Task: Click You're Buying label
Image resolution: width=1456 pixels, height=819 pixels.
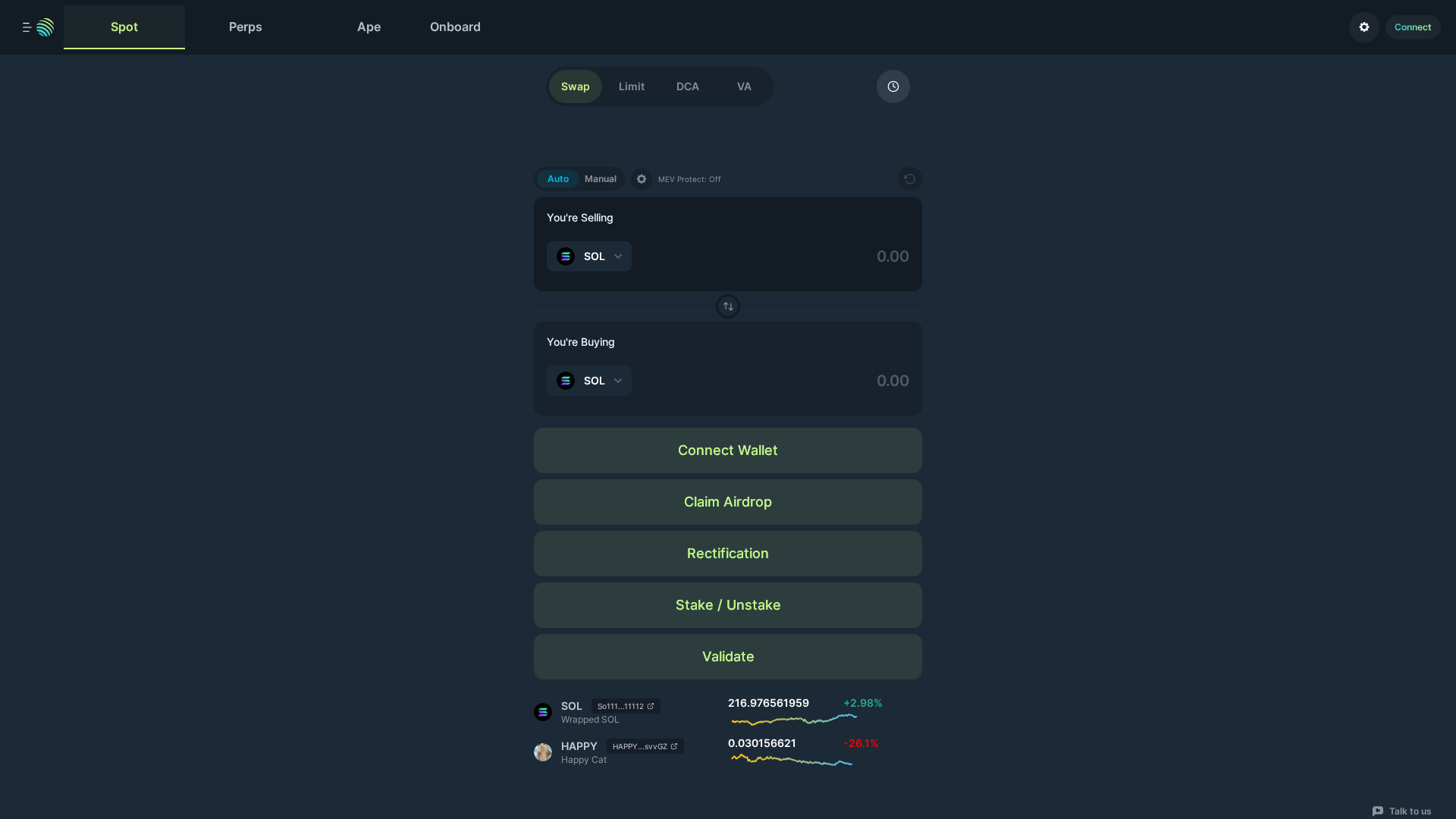Action: (581, 342)
